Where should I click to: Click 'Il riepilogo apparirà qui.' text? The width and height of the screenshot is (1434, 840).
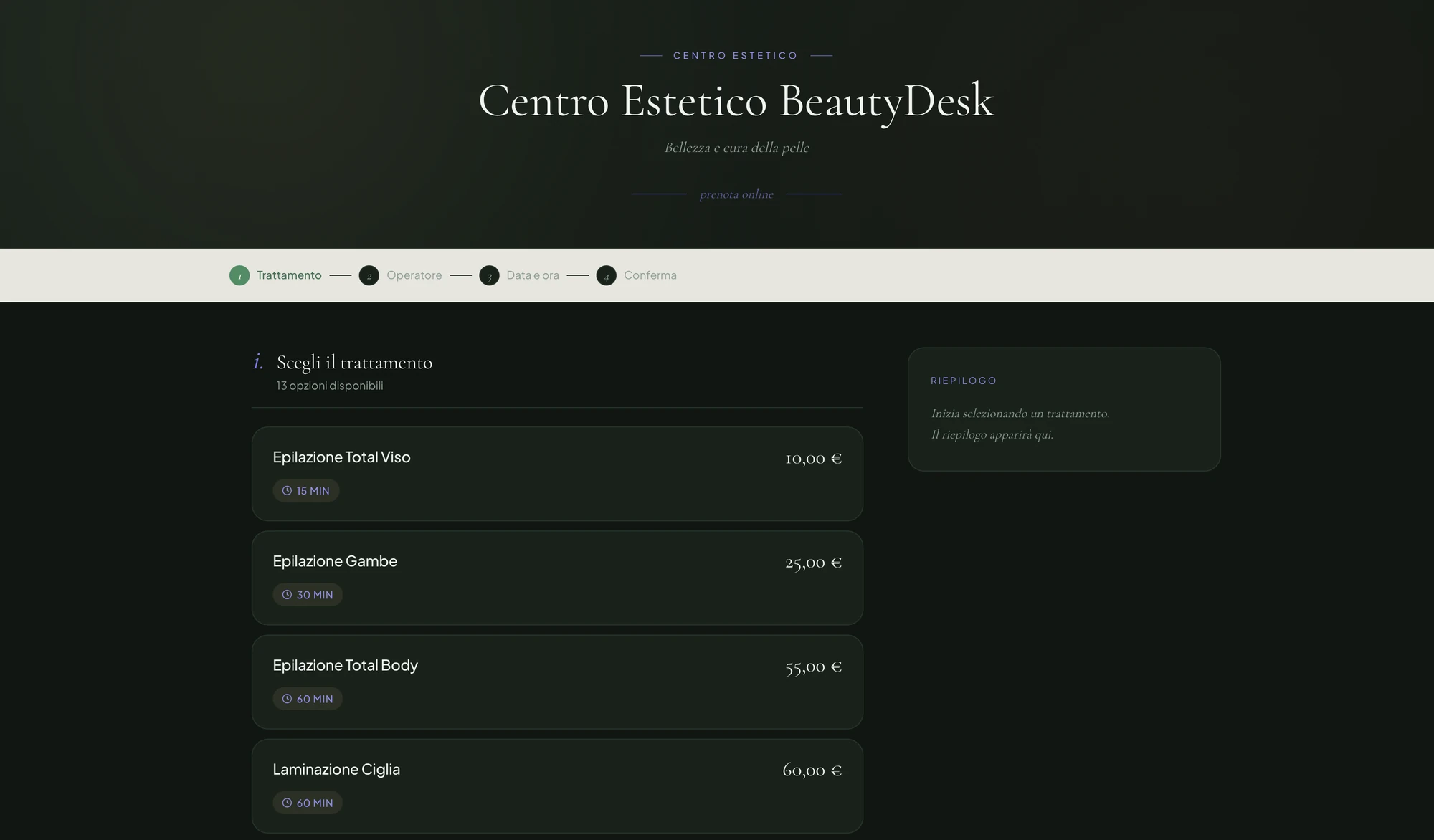click(x=992, y=435)
